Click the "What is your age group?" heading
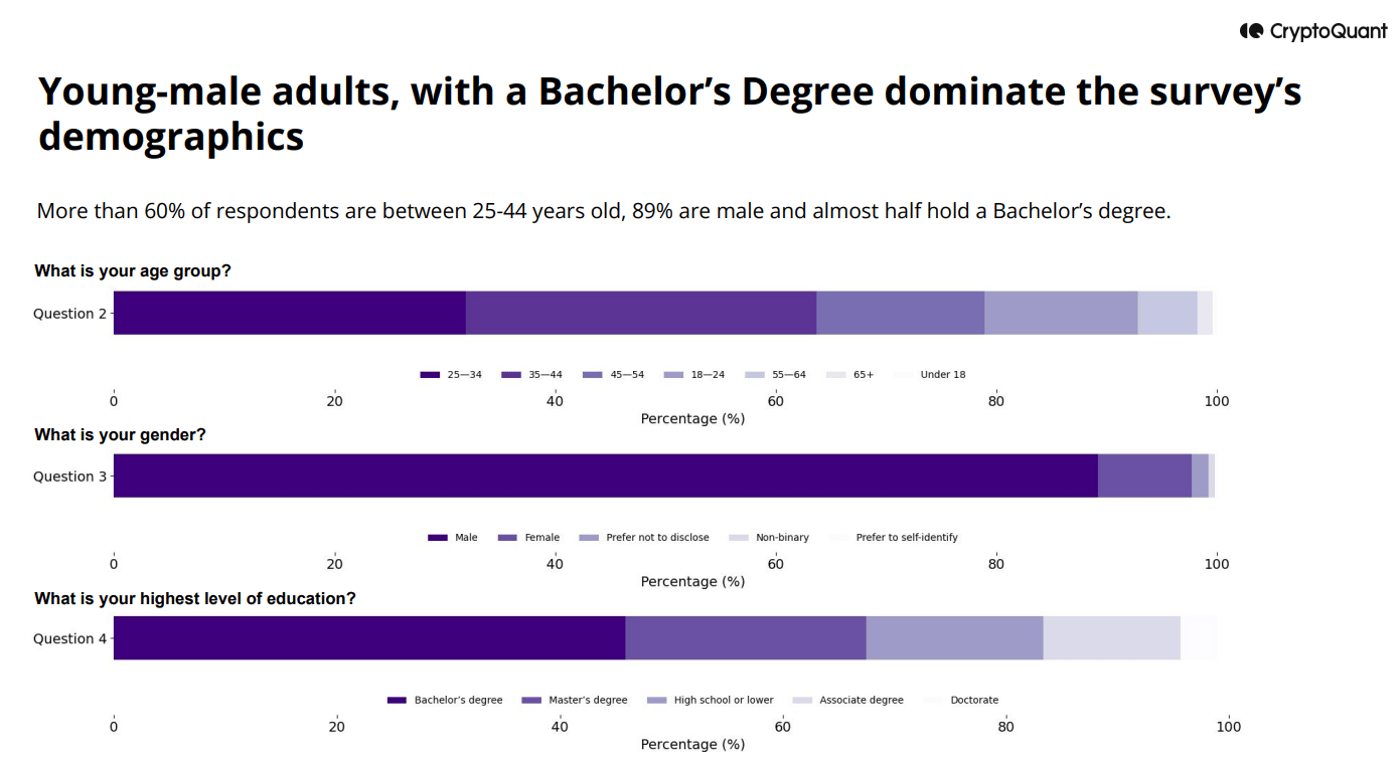The width and height of the screenshot is (1400, 759). [133, 271]
